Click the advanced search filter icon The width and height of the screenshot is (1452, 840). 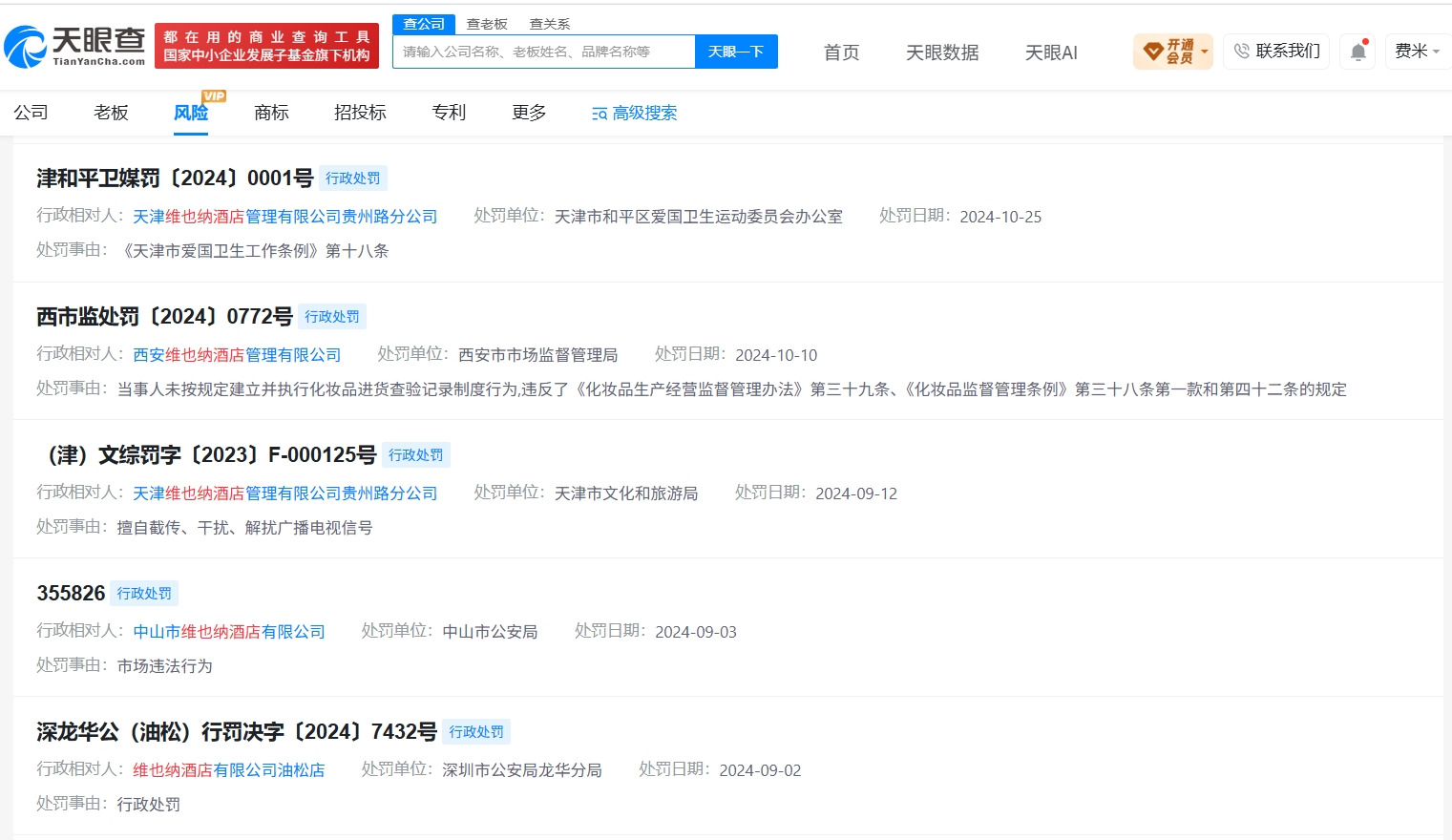(x=600, y=114)
